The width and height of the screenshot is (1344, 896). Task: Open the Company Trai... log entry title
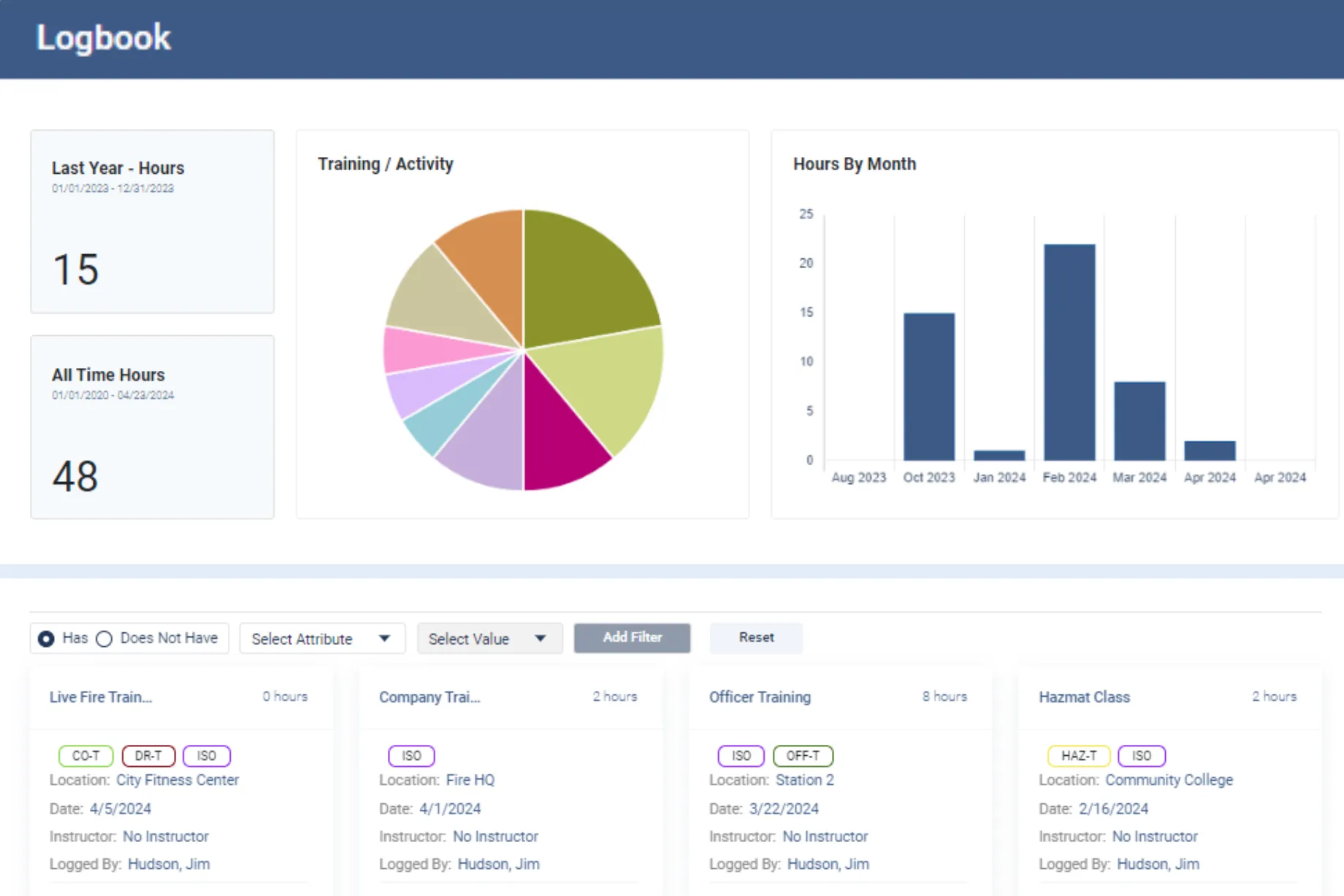point(429,697)
